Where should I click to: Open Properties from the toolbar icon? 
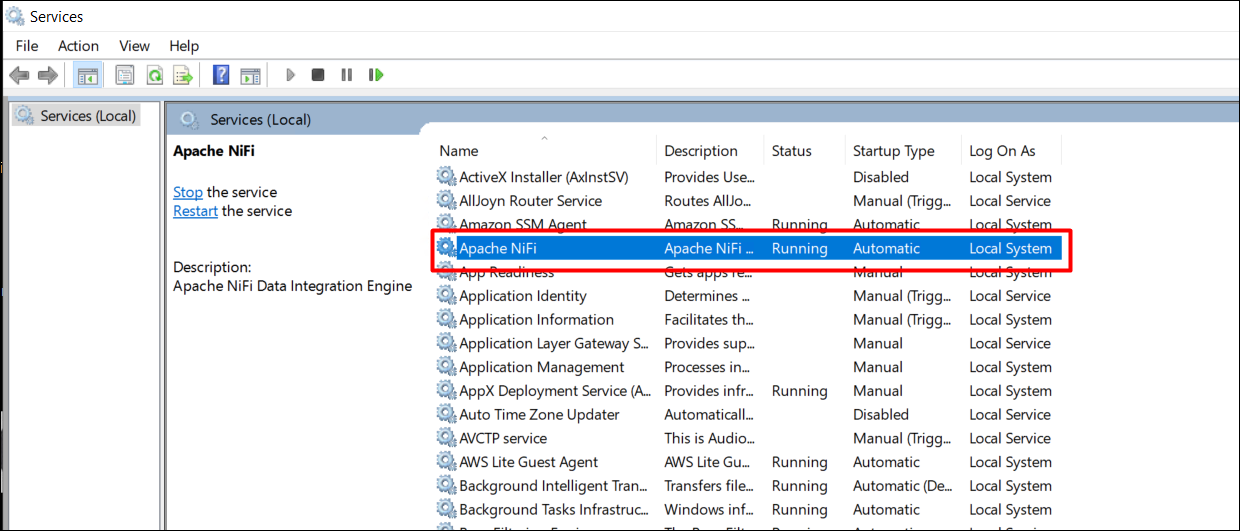125,75
